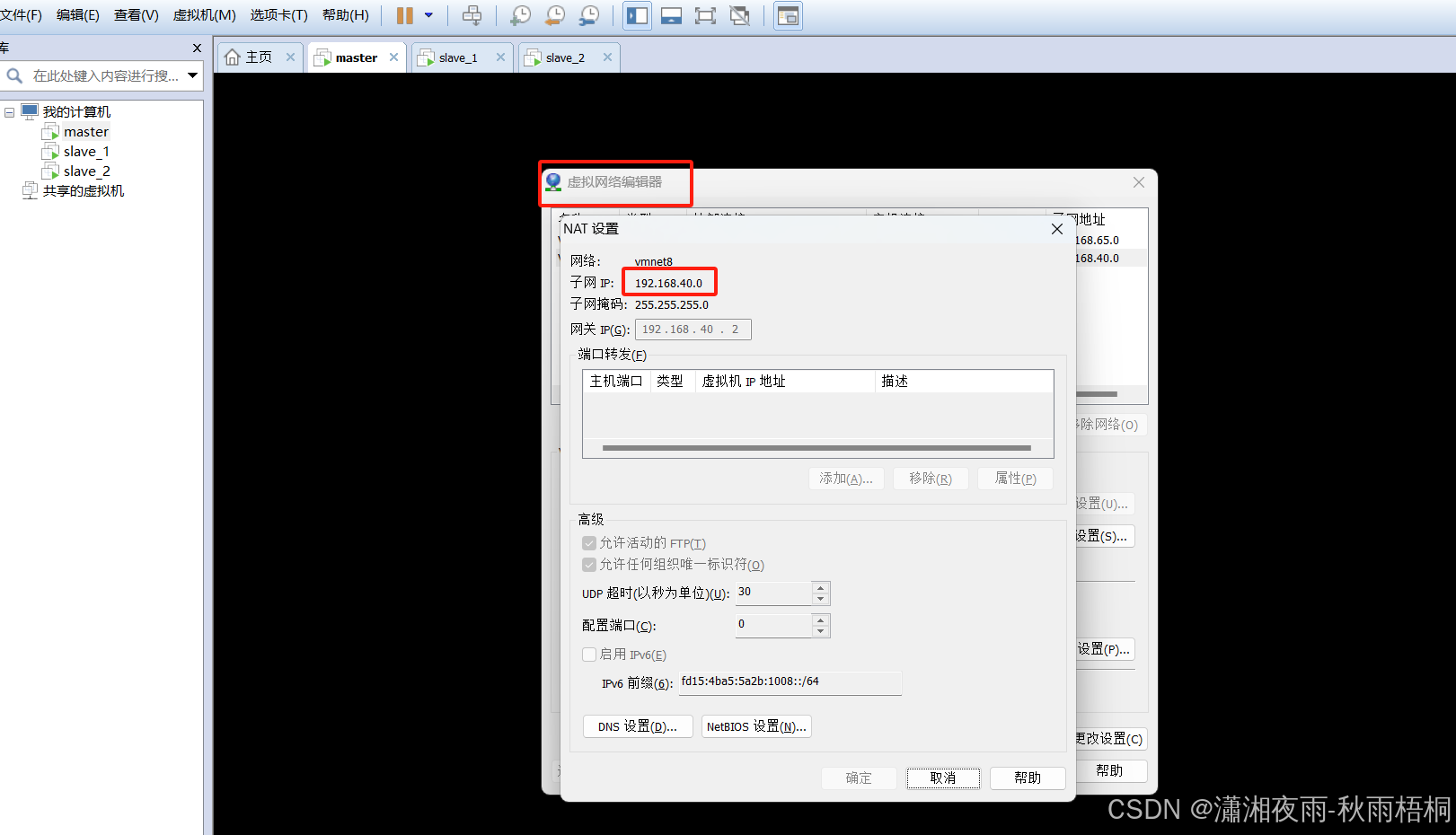Decrease UDP timeout with the down arrow
Image resolution: width=1456 pixels, height=835 pixels.
pos(820,599)
